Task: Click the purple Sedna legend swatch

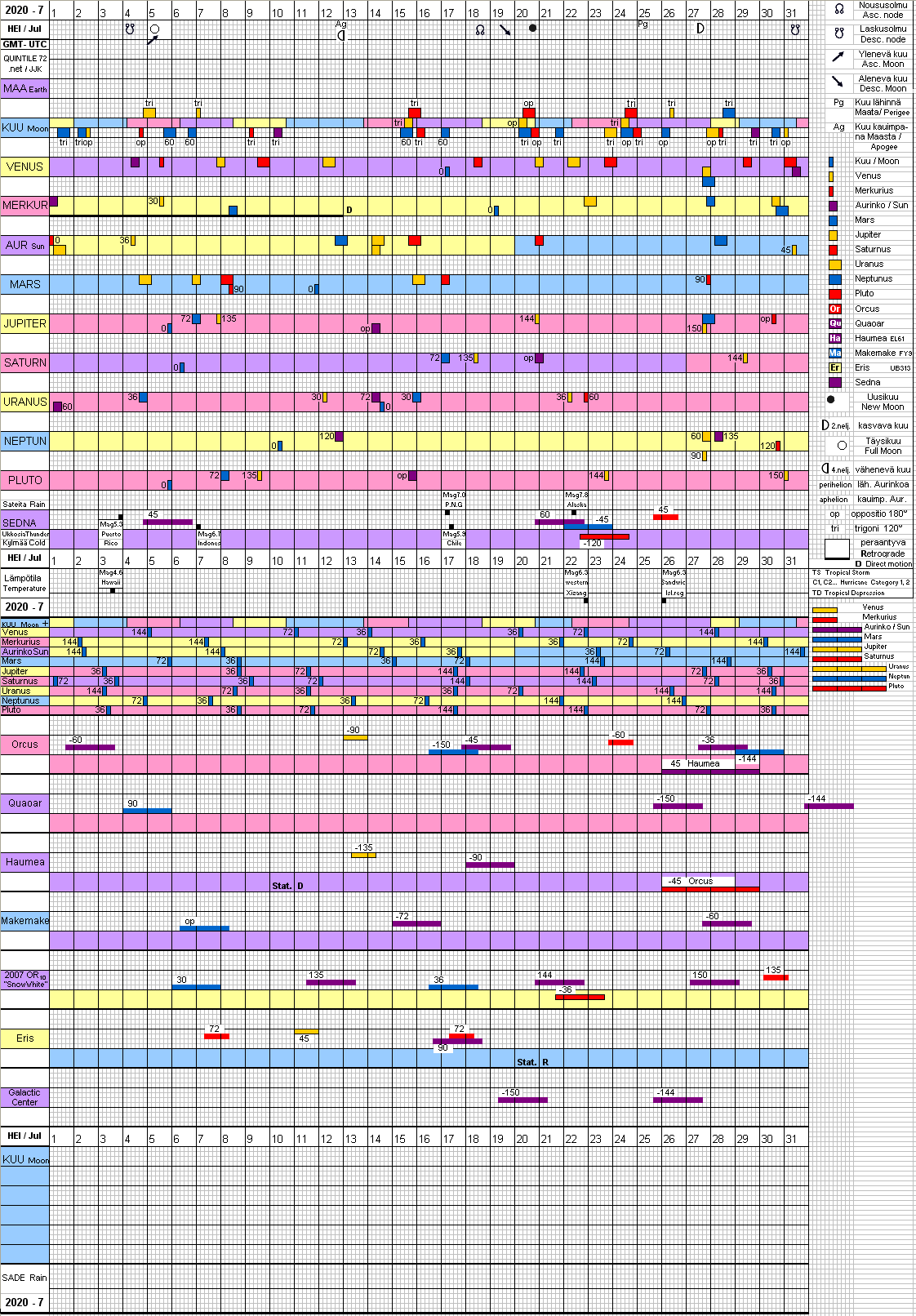Action: 834,382
